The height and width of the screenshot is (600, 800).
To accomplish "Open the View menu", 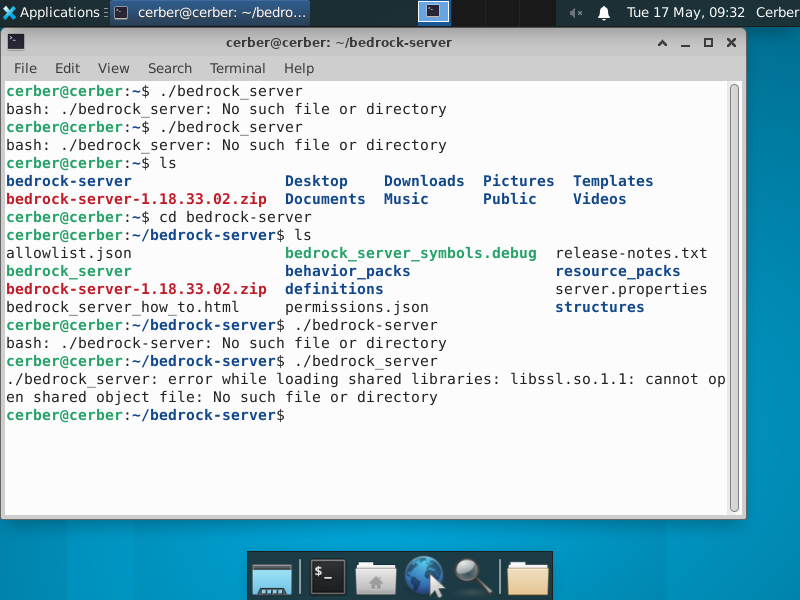I will (113, 68).
